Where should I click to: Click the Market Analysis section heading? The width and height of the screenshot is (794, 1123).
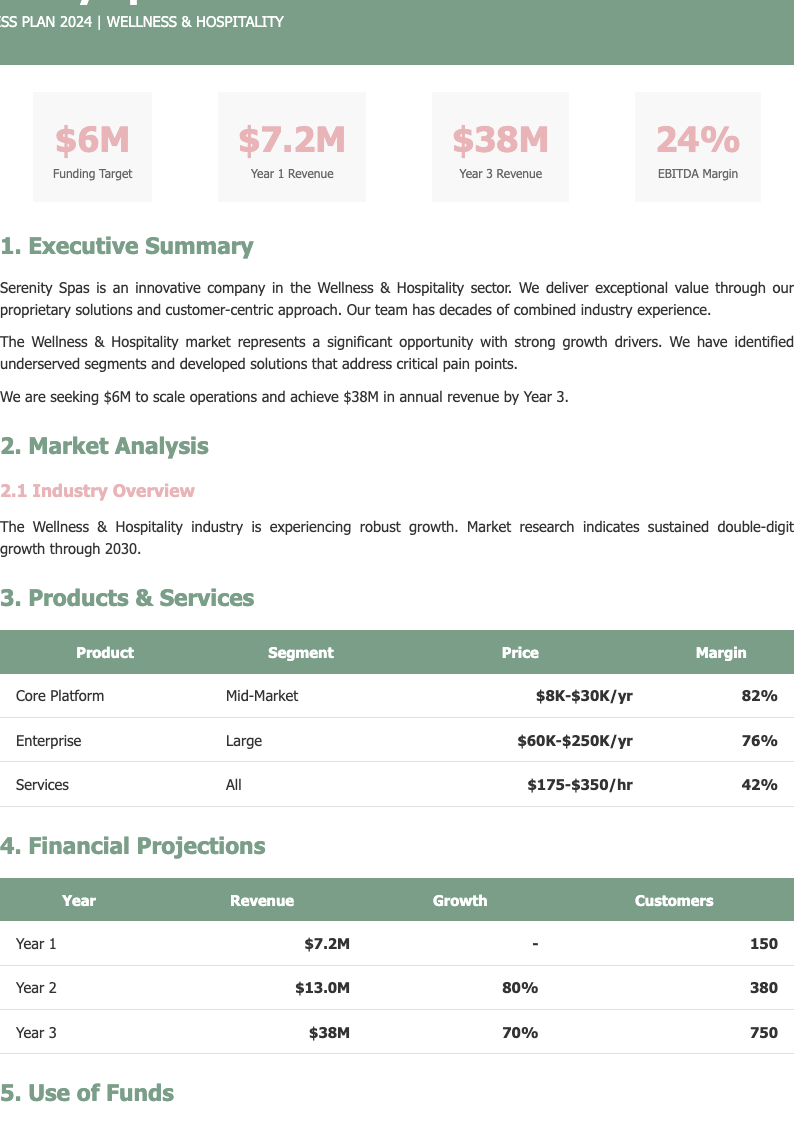104,446
